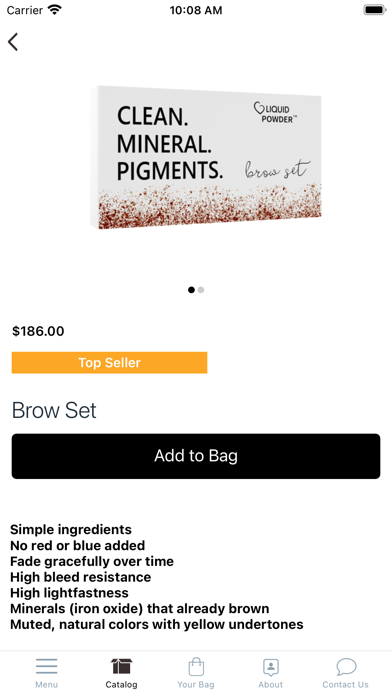Click the Liquid Powder heart logo

[x=258, y=108]
